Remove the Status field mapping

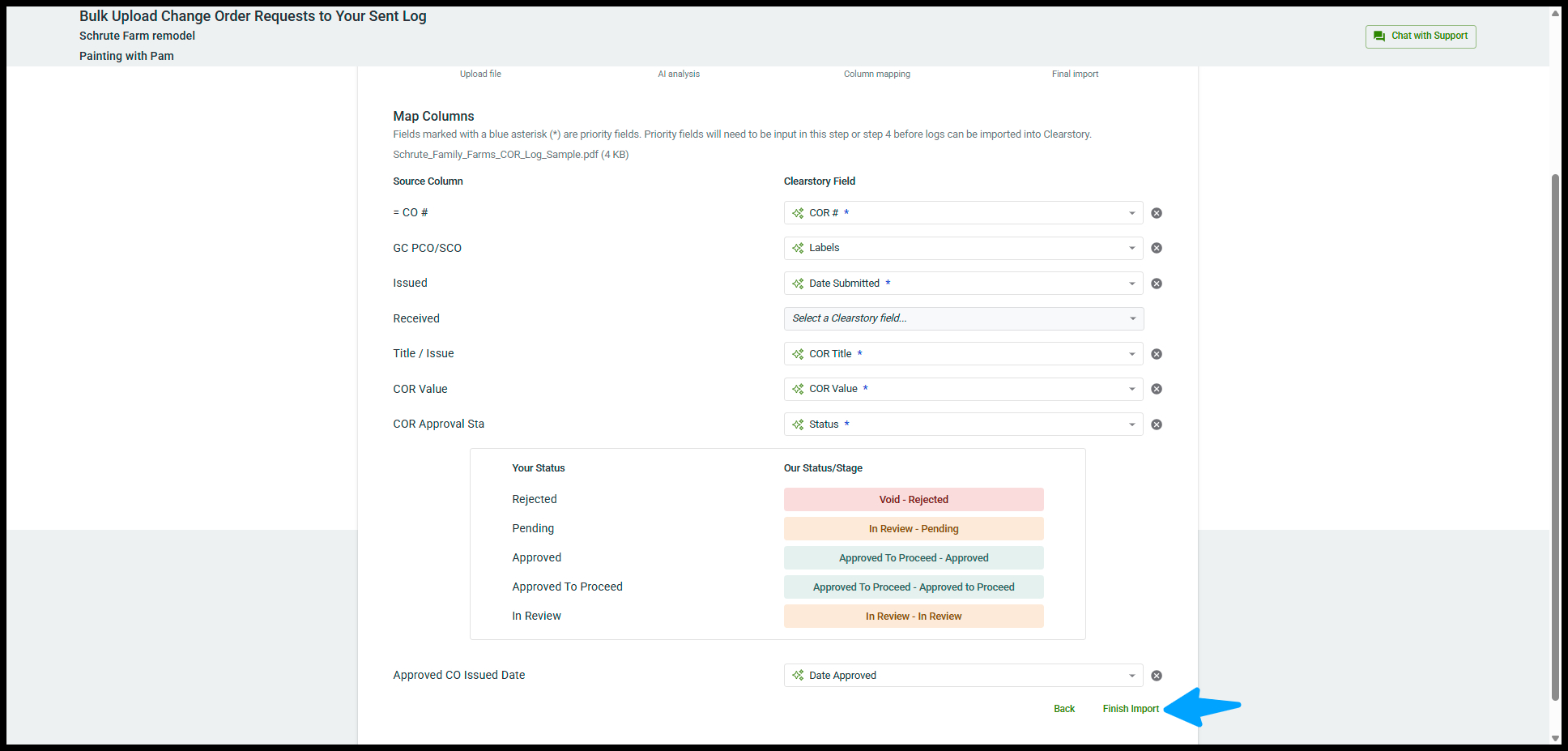pos(1157,425)
